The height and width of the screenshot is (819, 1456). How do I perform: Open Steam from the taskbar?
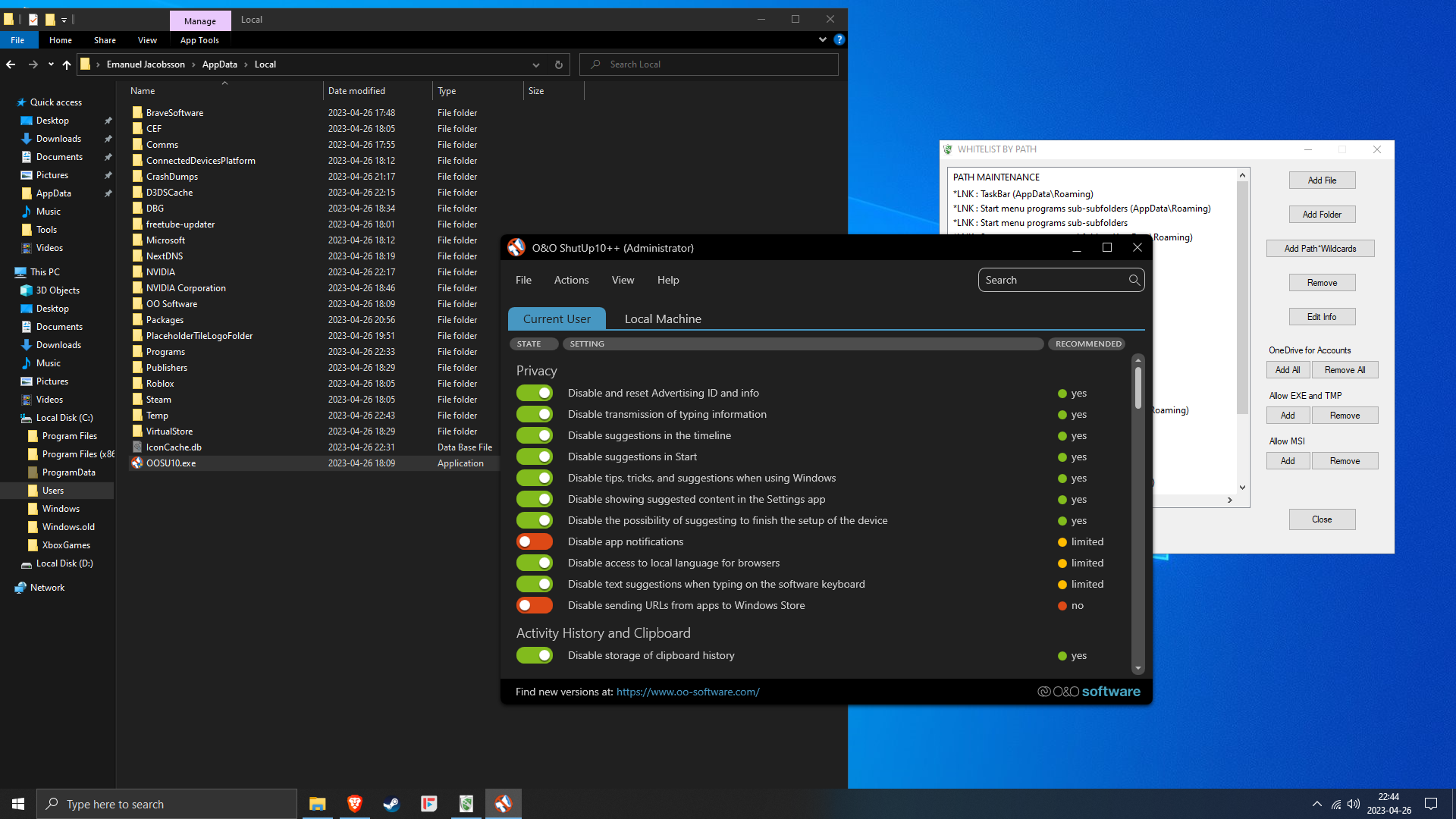[391, 804]
